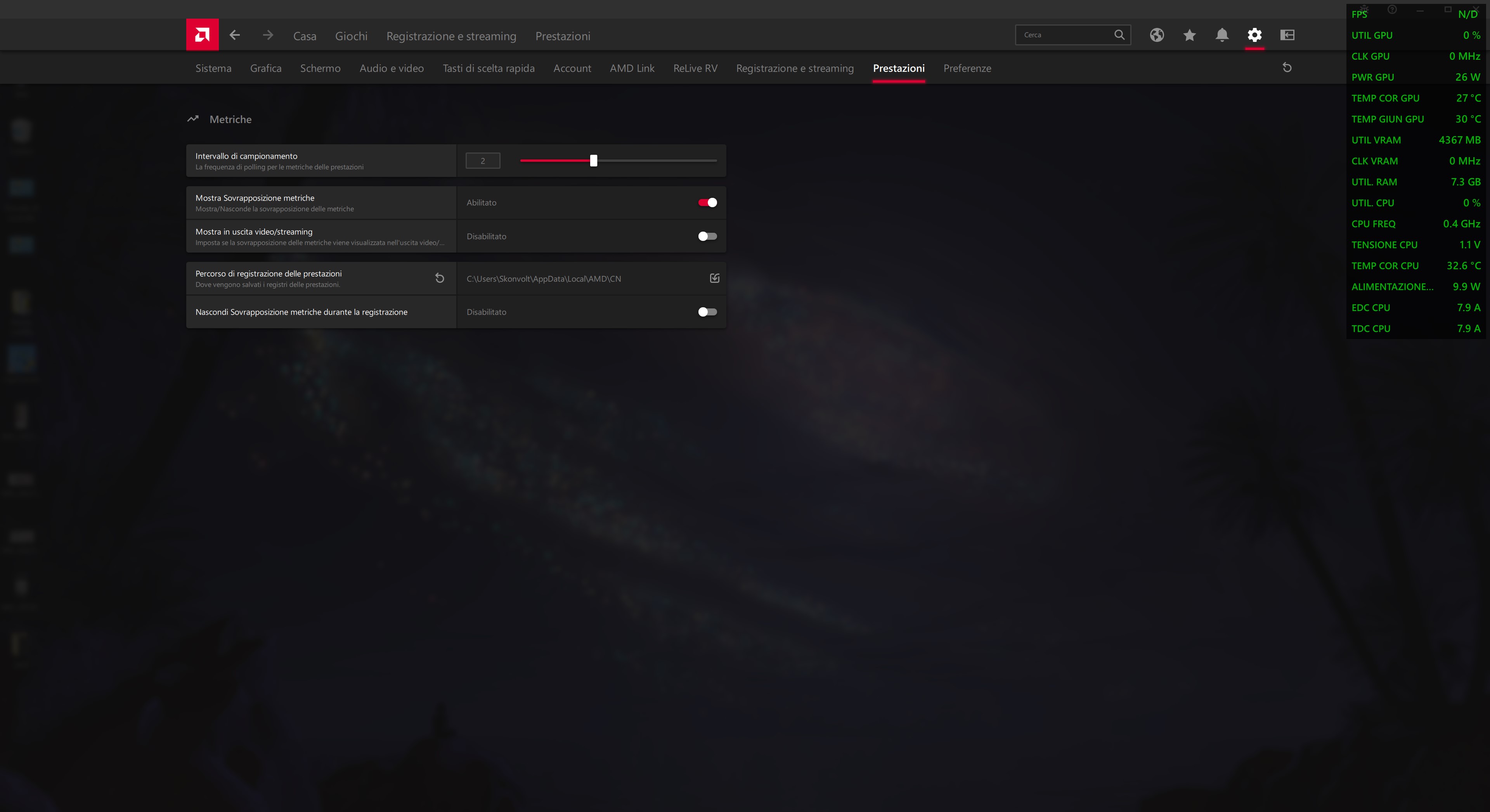1490x812 pixels.
Task: Browse for performance log folder icon
Action: point(714,278)
